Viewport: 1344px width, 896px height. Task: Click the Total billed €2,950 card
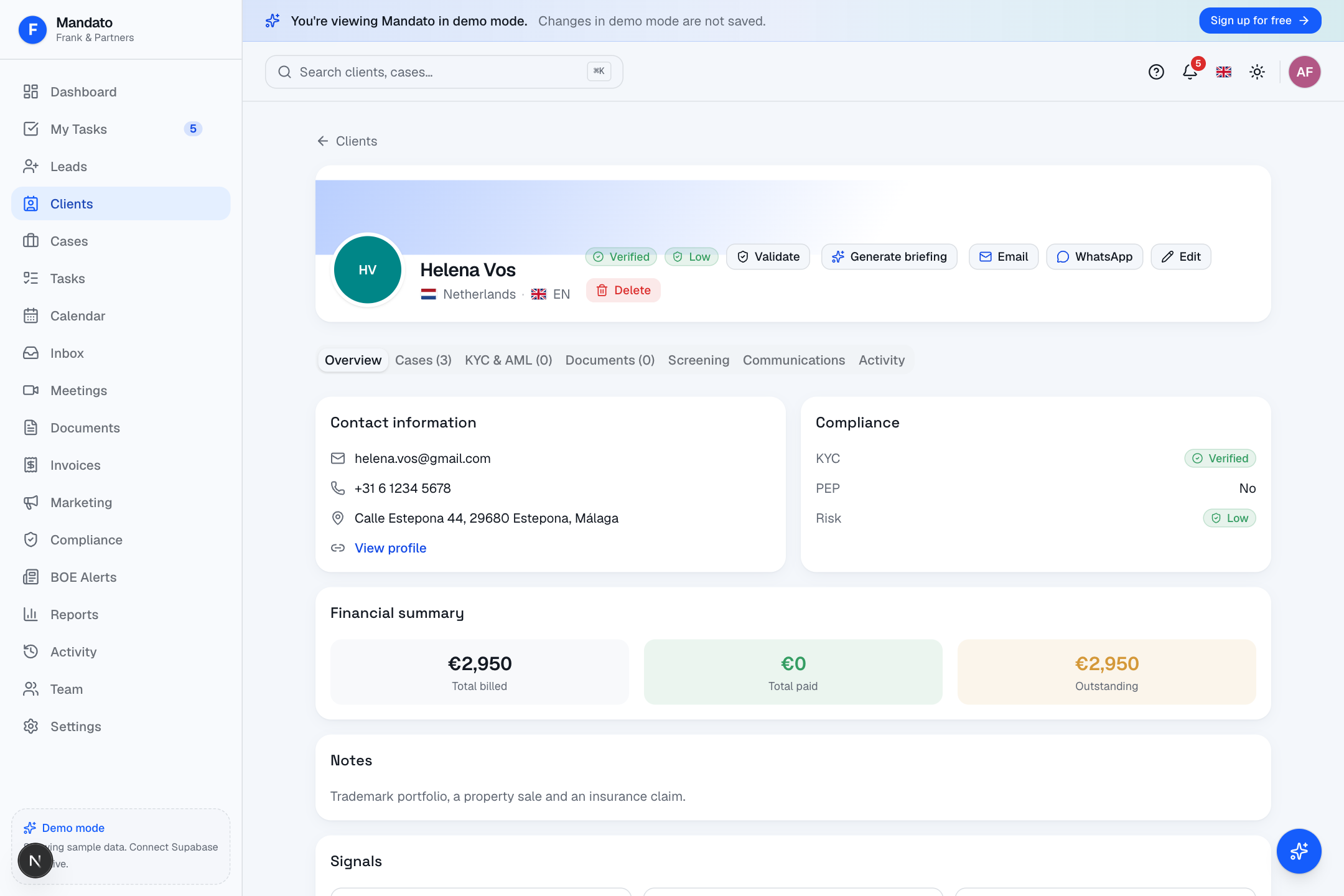[479, 671]
